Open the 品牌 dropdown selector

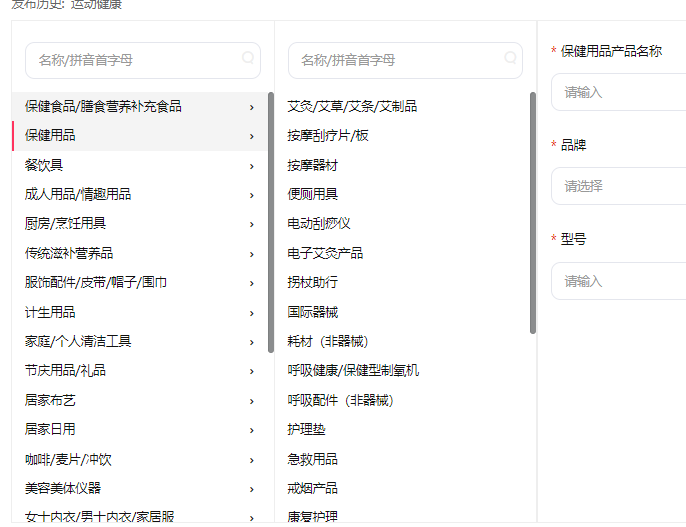click(618, 186)
